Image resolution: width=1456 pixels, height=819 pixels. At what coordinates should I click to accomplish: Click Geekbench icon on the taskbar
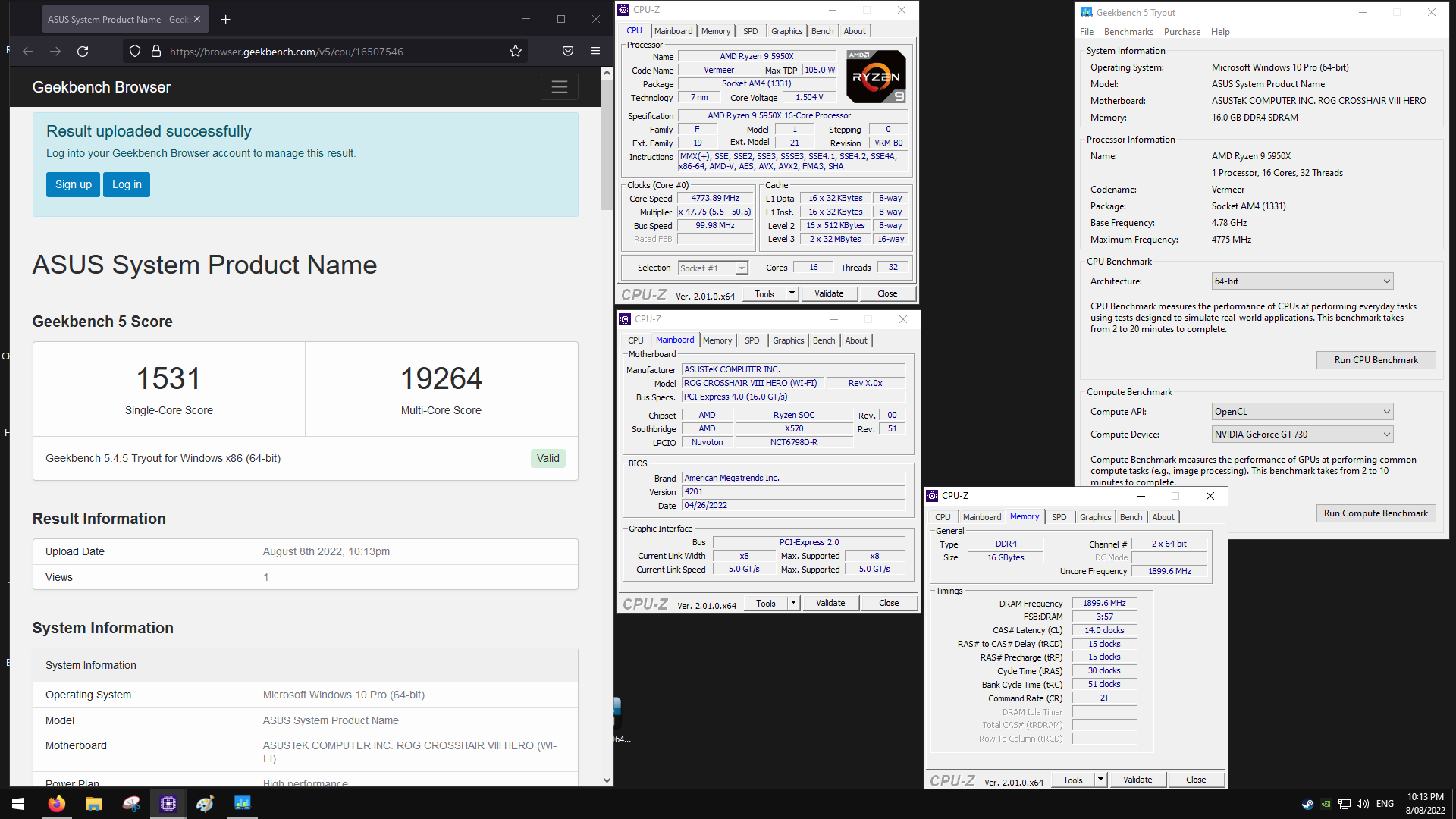(243, 804)
